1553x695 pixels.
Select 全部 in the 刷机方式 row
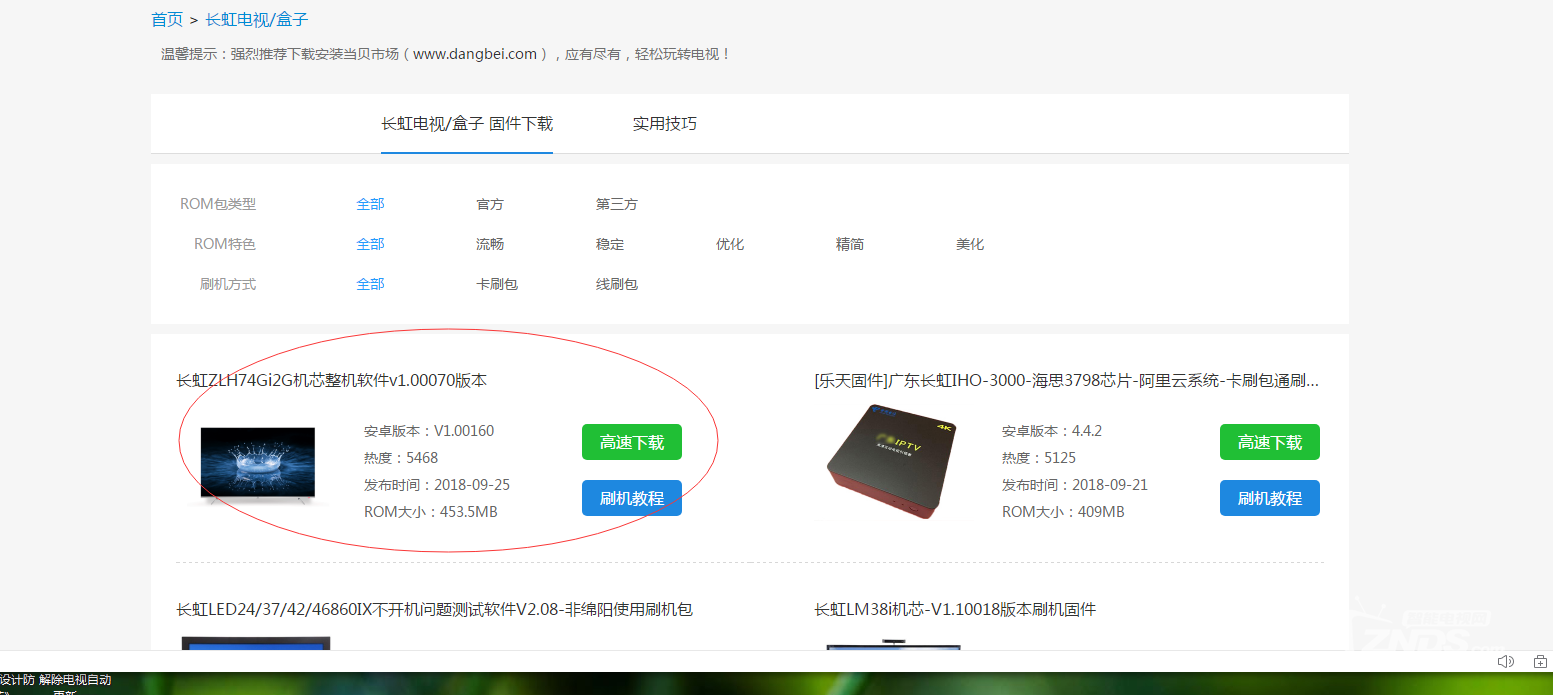tap(370, 284)
